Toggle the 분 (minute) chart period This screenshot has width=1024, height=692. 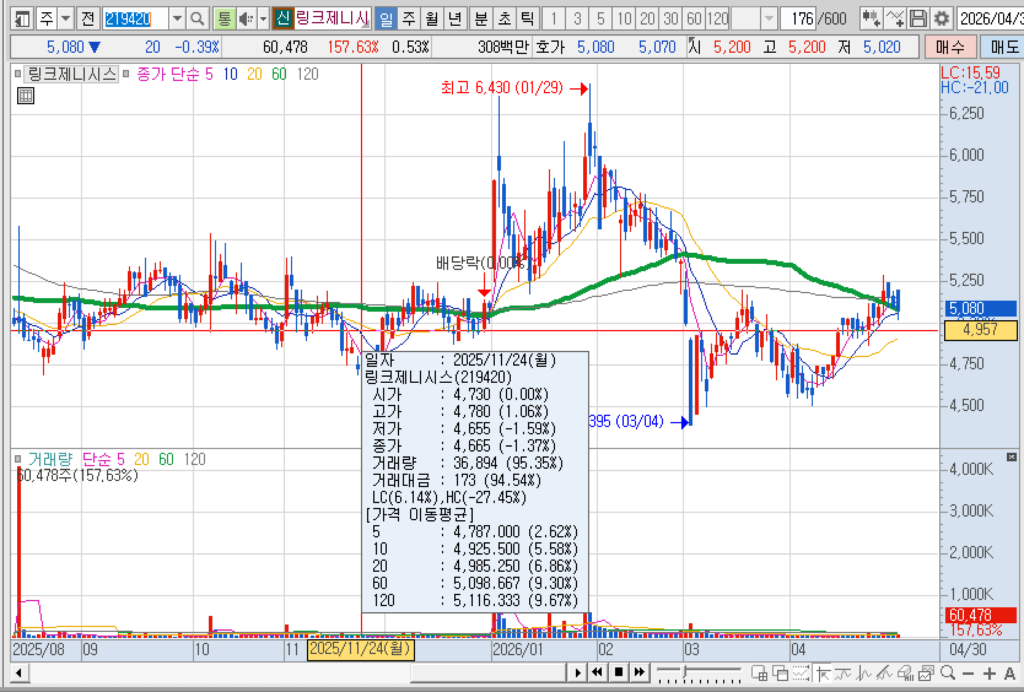coord(481,18)
